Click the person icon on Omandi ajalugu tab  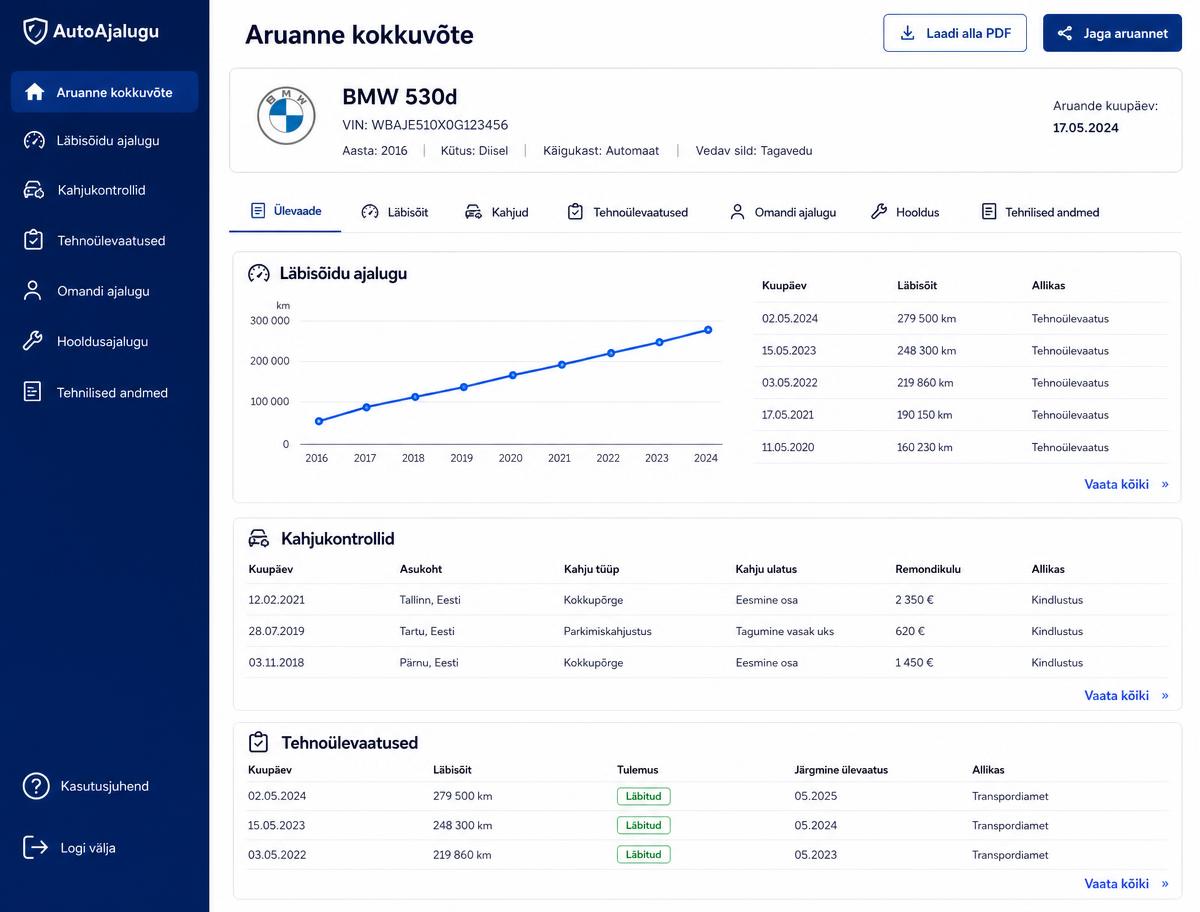[737, 212]
